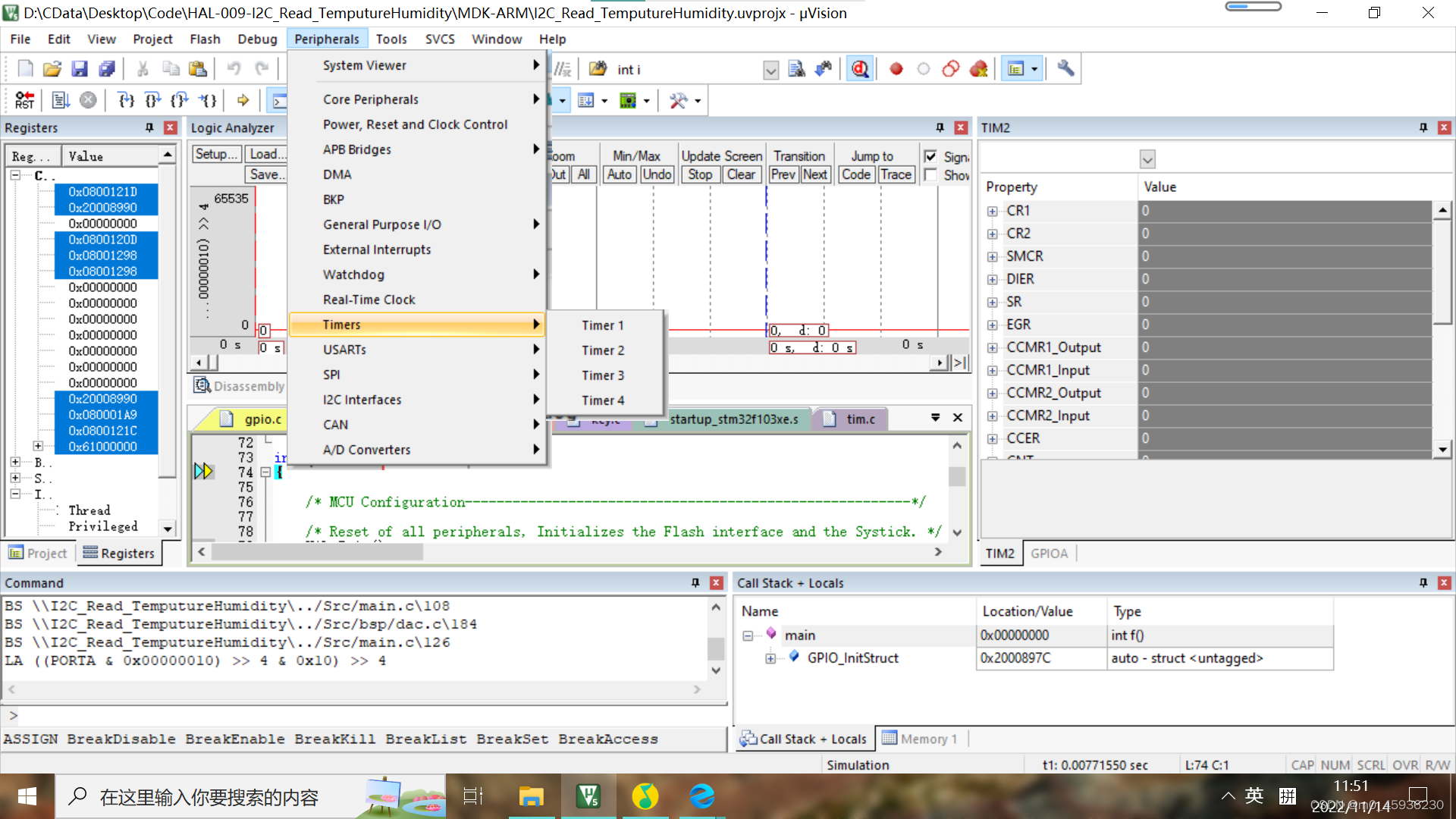Click the Start/Stop Debug Session icon
This screenshot has width=1456, height=819.
click(859, 69)
